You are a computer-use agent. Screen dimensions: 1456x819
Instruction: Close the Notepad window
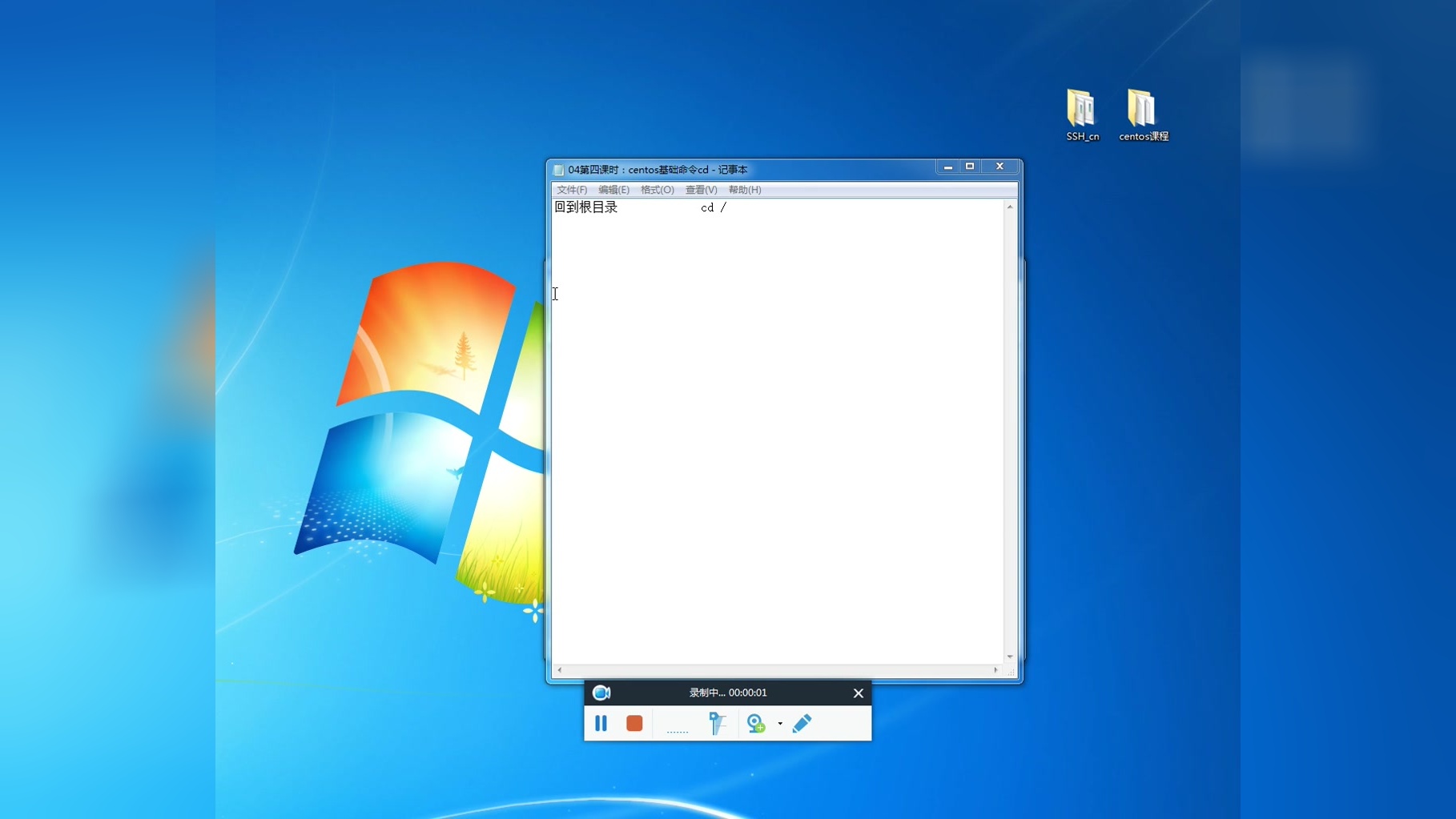(x=999, y=167)
